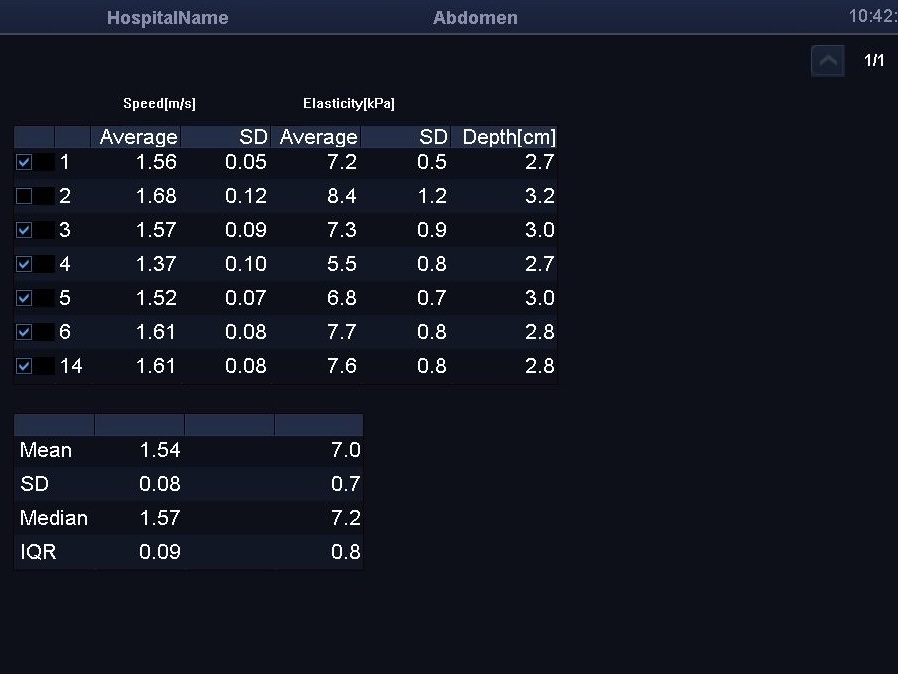Click the Depth[cm] column header

[x=508, y=137]
